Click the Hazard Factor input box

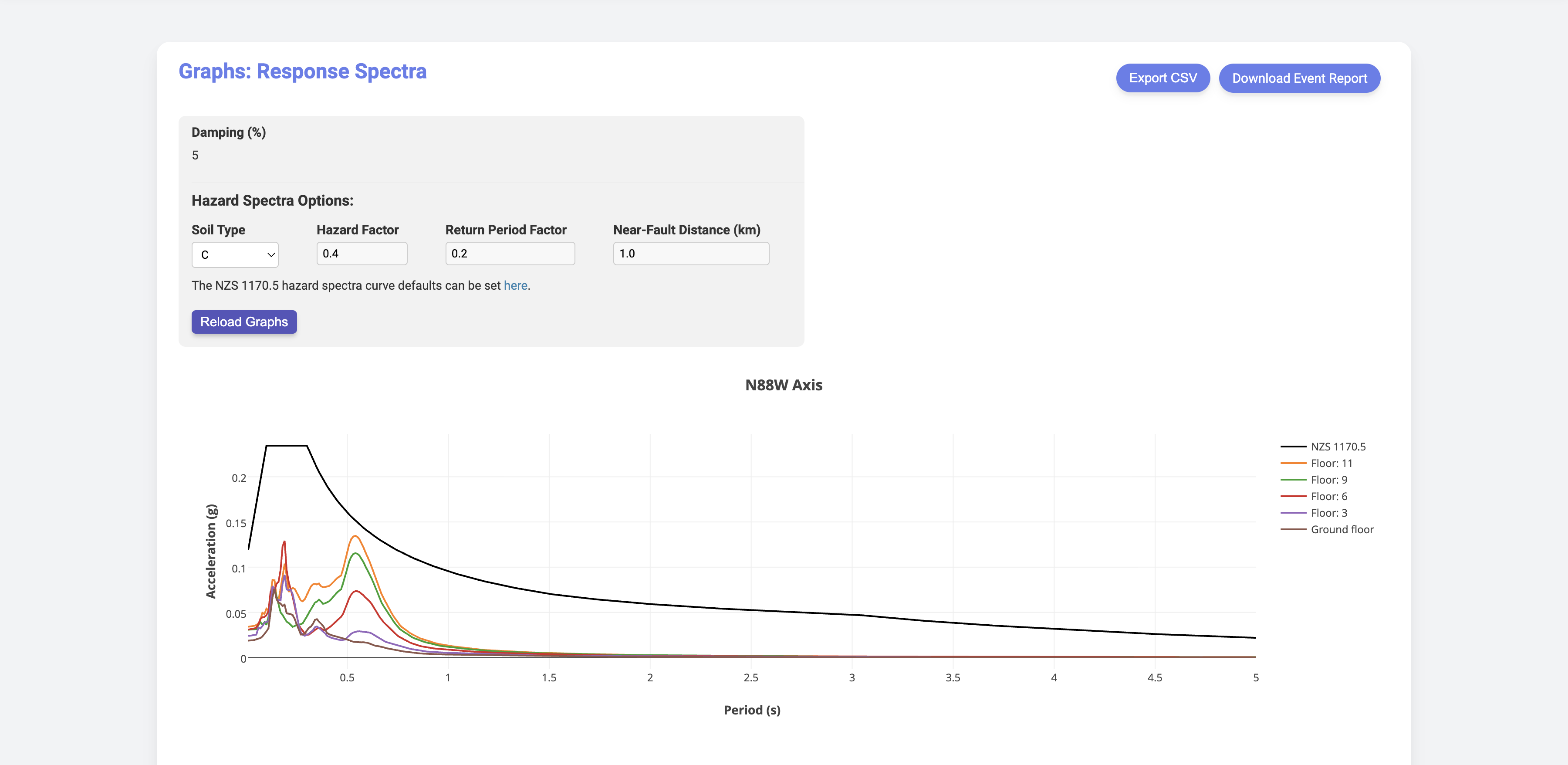362,253
